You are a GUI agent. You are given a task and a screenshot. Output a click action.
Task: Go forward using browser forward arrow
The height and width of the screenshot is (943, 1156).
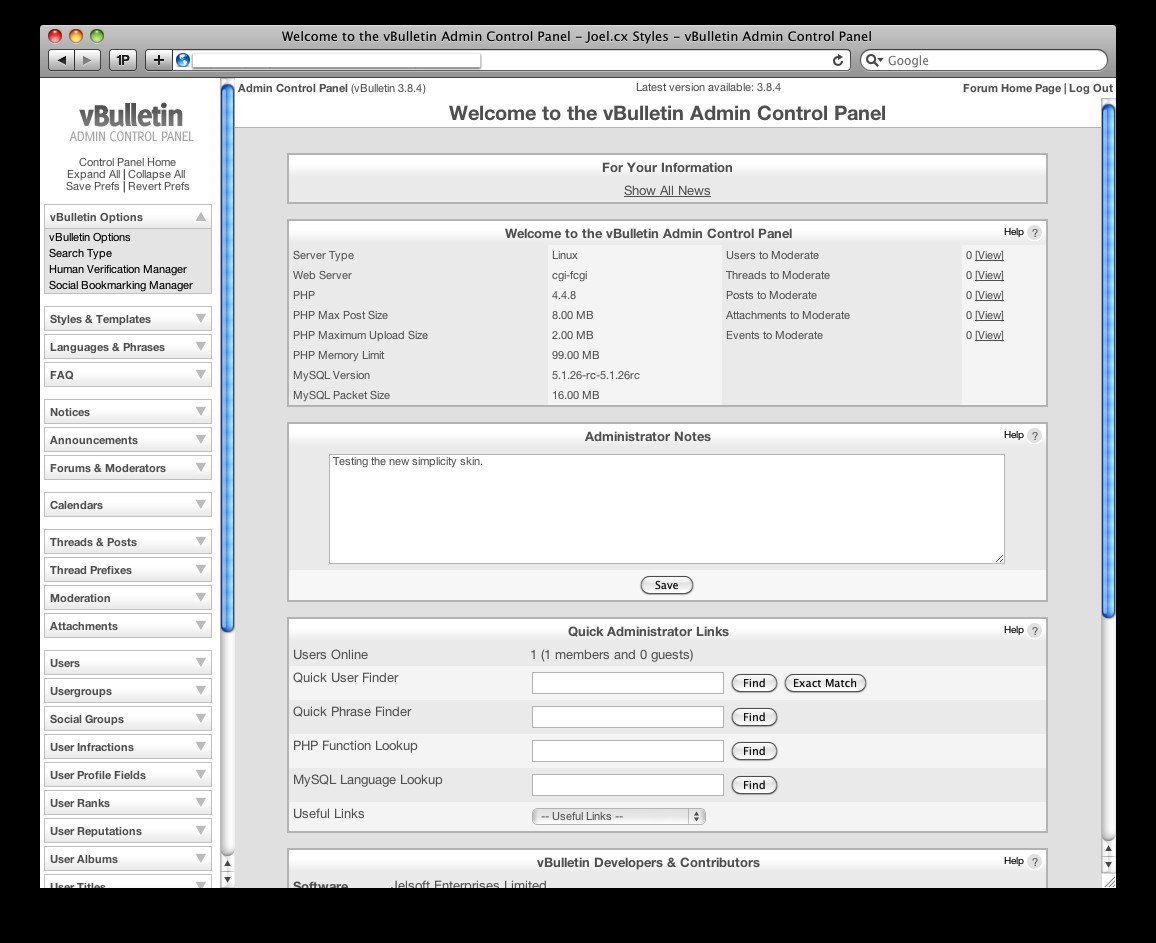[88, 60]
